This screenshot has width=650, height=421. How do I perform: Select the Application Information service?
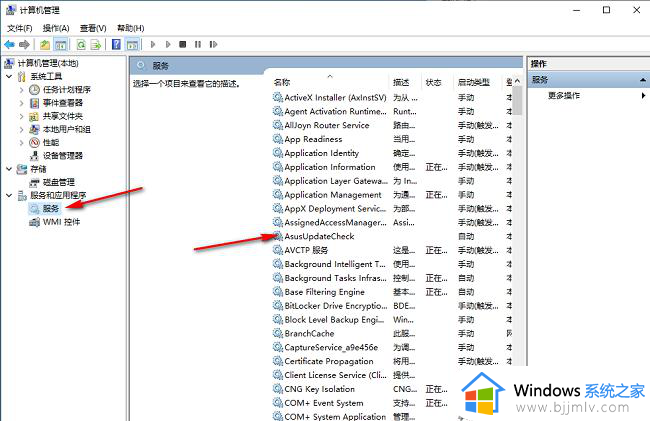(x=330, y=167)
